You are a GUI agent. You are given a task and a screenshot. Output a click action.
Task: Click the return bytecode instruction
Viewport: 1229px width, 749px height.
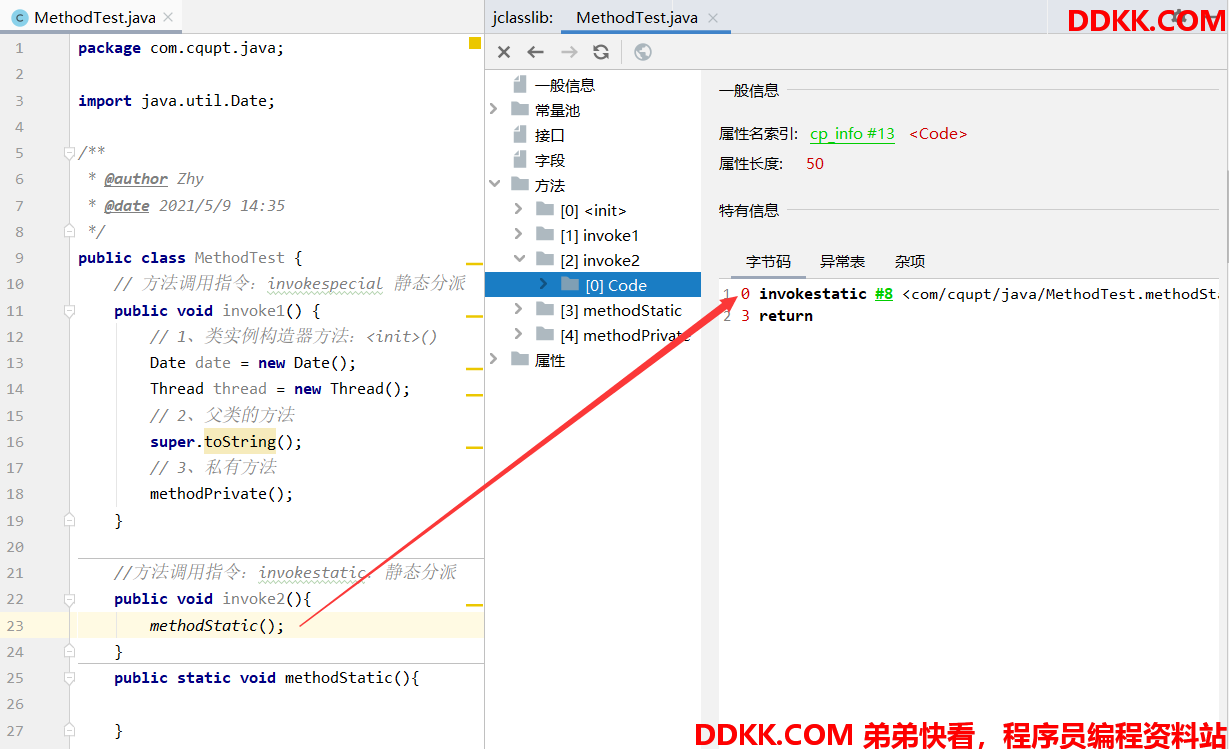[786, 316]
